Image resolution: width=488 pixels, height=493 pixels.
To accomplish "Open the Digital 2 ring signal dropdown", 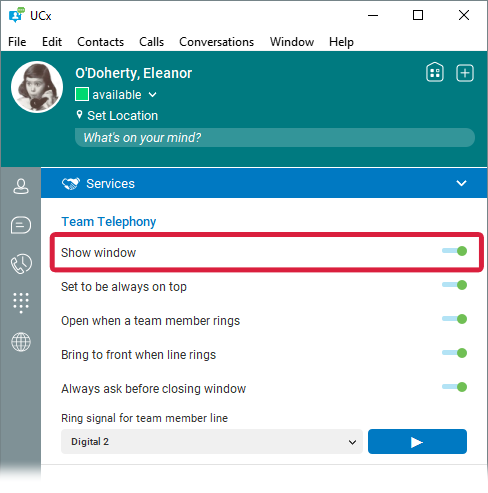I will [212, 442].
